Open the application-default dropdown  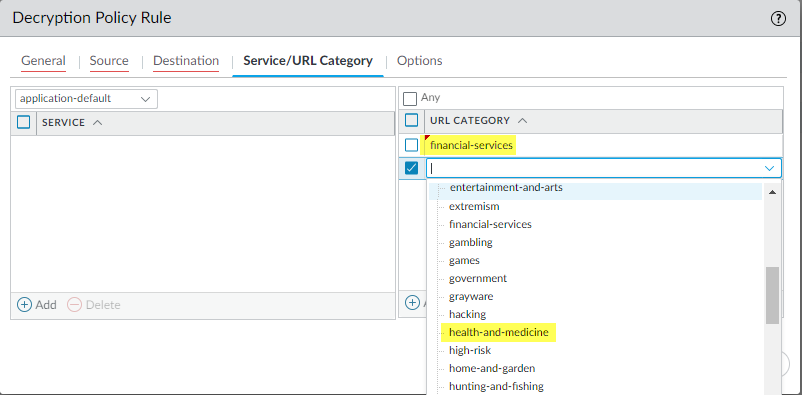point(86,99)
